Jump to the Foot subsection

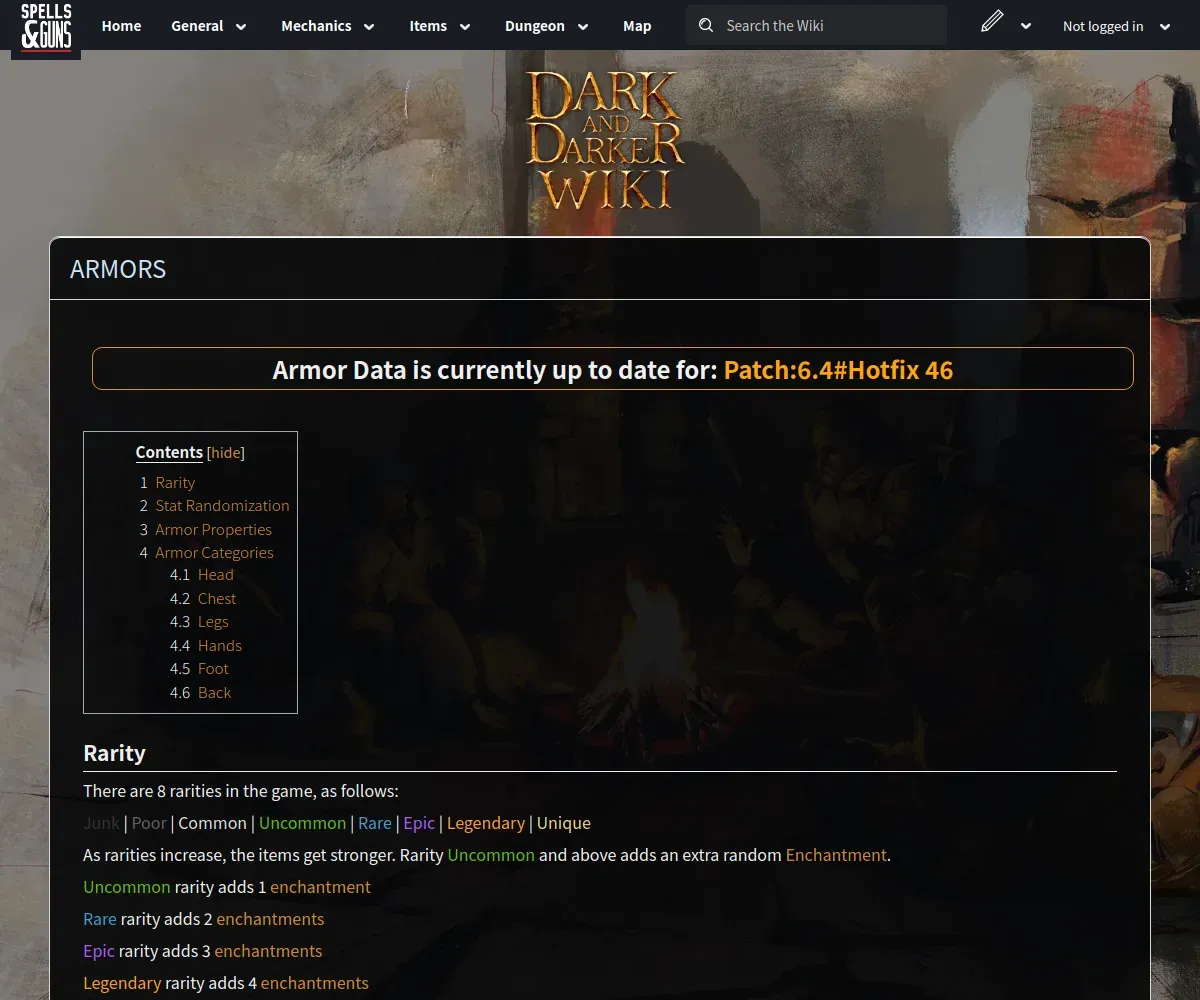[213, 669]
